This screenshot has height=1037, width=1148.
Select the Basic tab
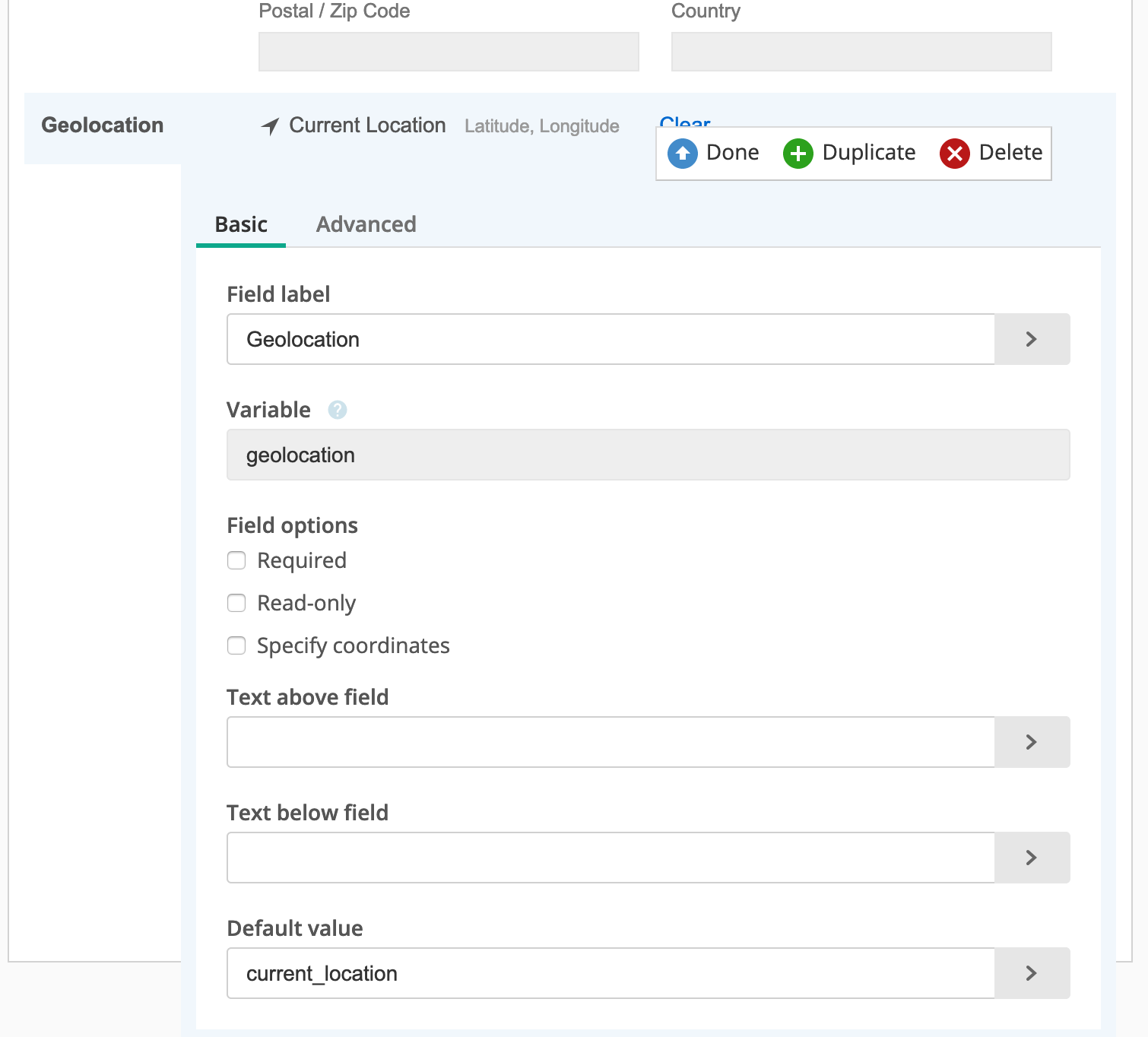(x=241, y=225)
